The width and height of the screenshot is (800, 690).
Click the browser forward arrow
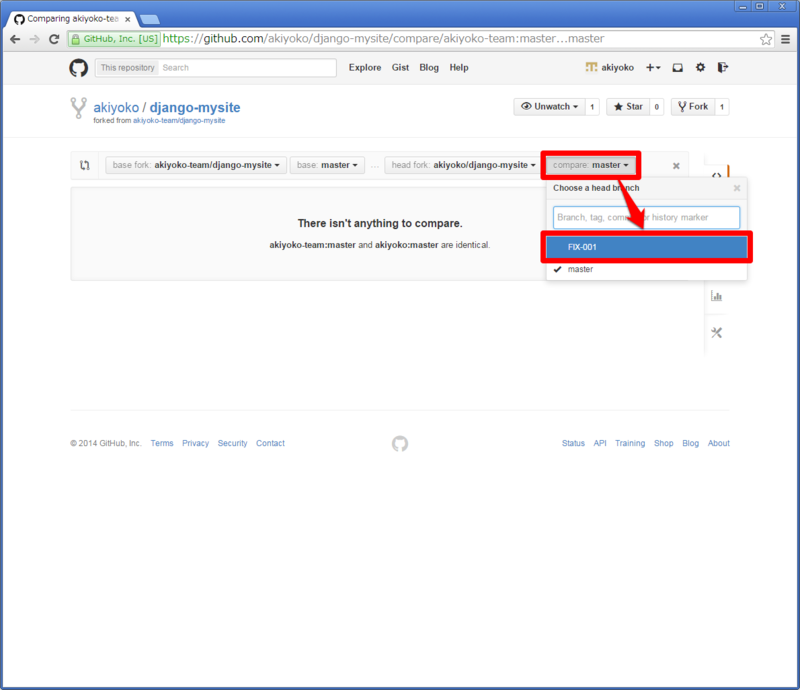[34, 39]
